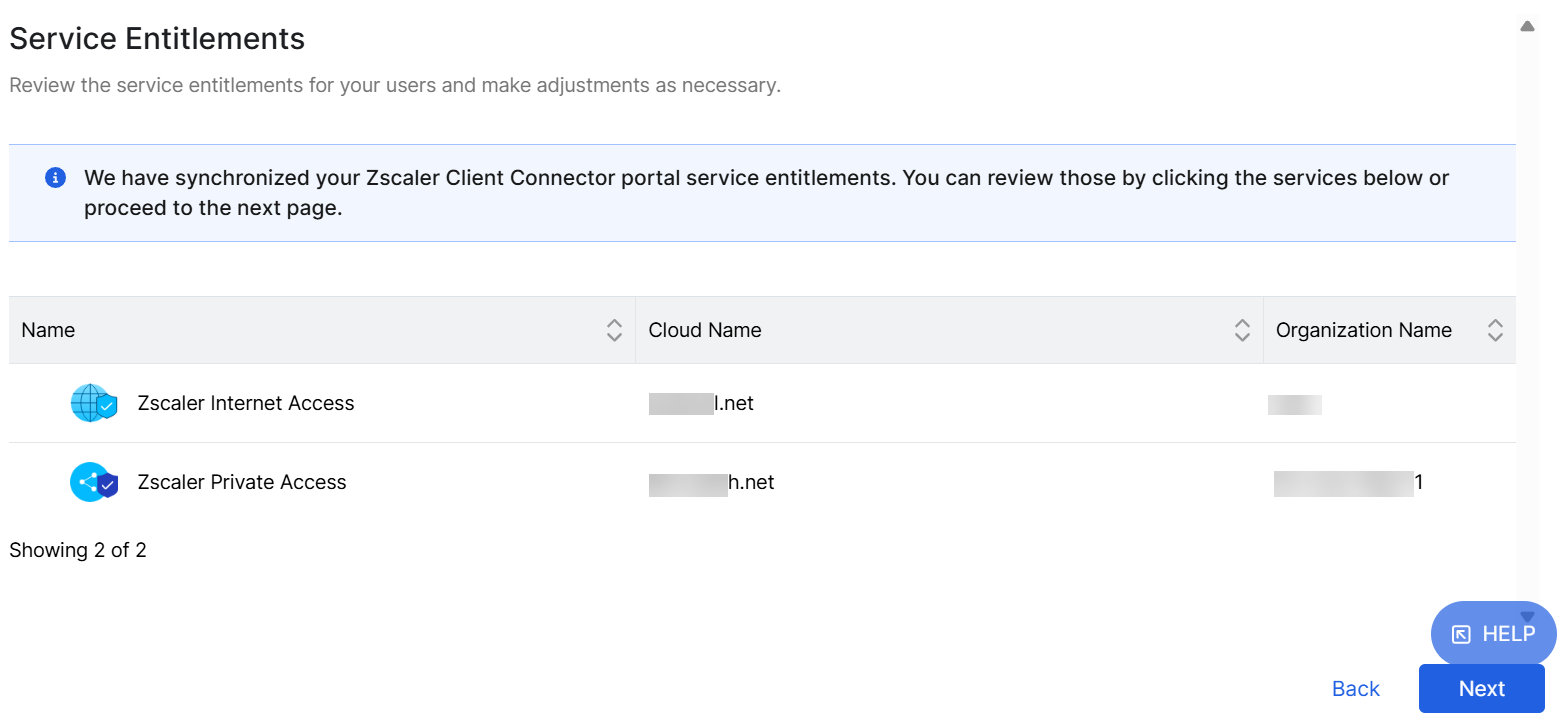The height and width of the screenshot is (718, 1557).
Task: Click the Zscaler Private Access share icon
Action: [94, 482]
